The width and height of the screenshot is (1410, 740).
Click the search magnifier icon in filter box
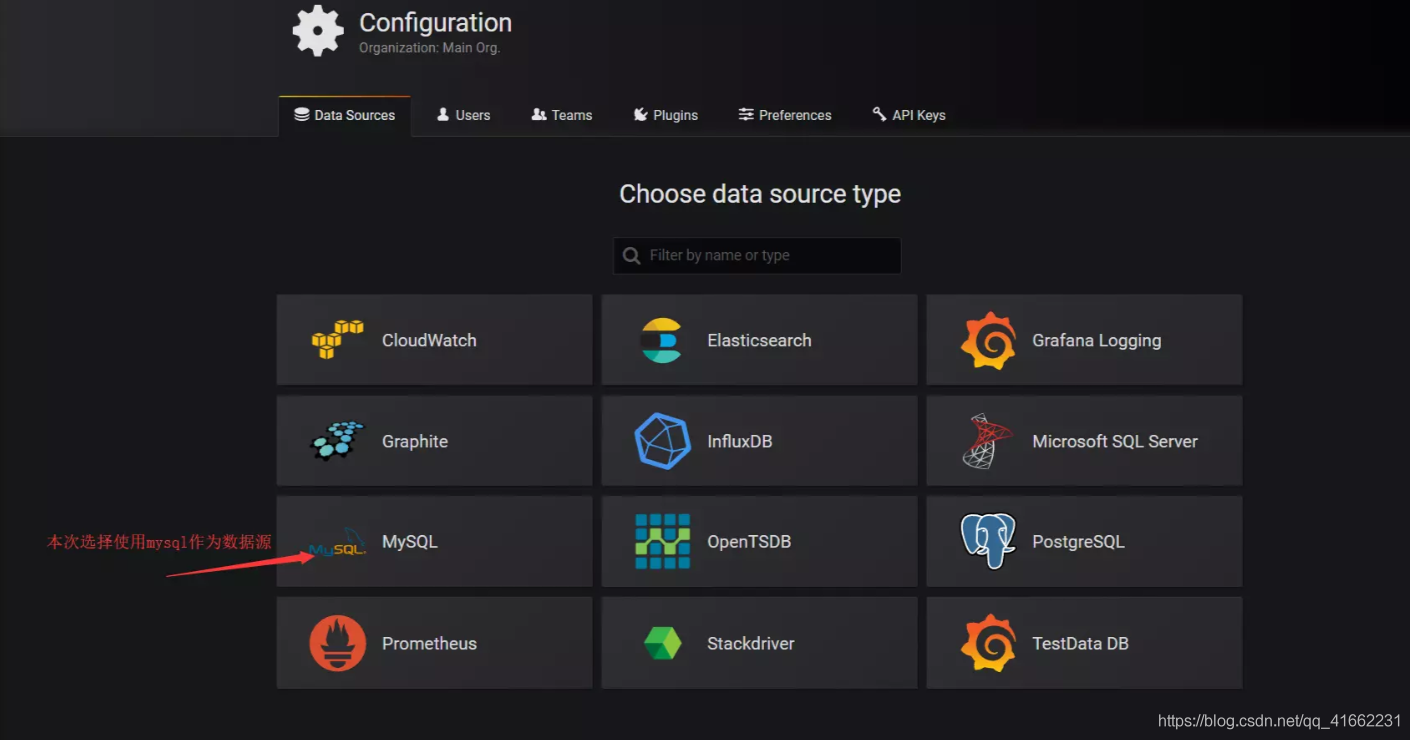[x=631, y=256]
